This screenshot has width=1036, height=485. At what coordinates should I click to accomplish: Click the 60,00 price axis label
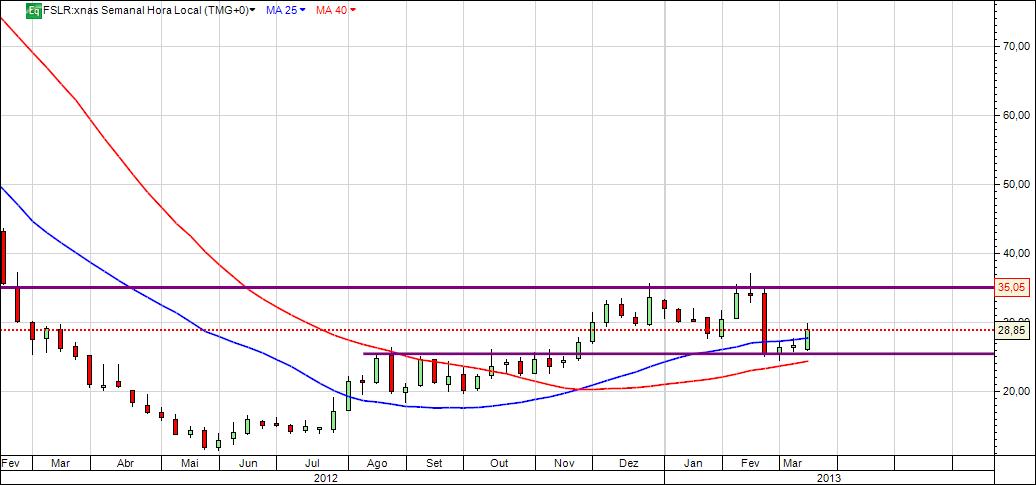pyautogui.click(x=1014, y=115)
